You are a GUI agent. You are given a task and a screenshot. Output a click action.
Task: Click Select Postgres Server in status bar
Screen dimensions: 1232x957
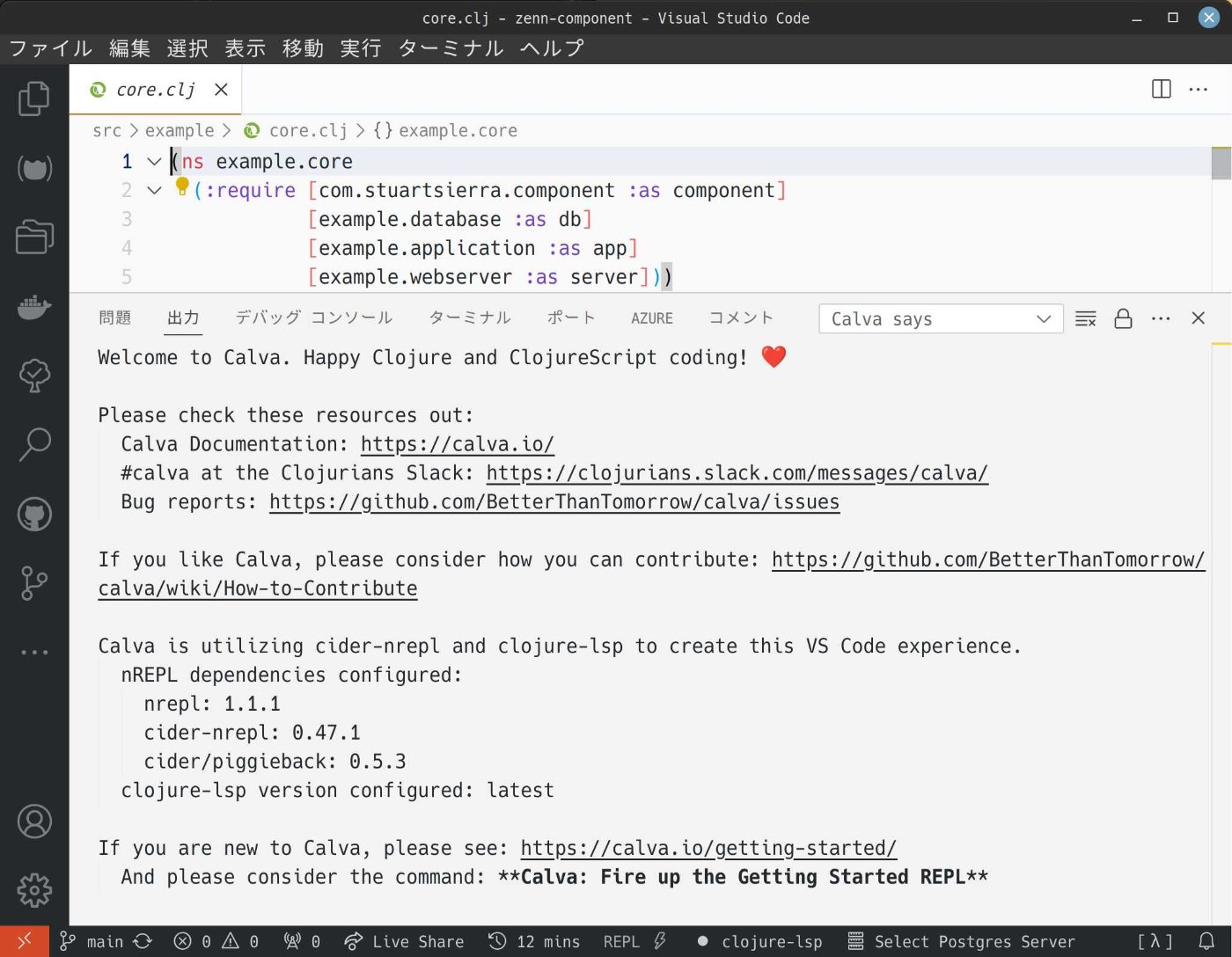[x=961, y=941]
